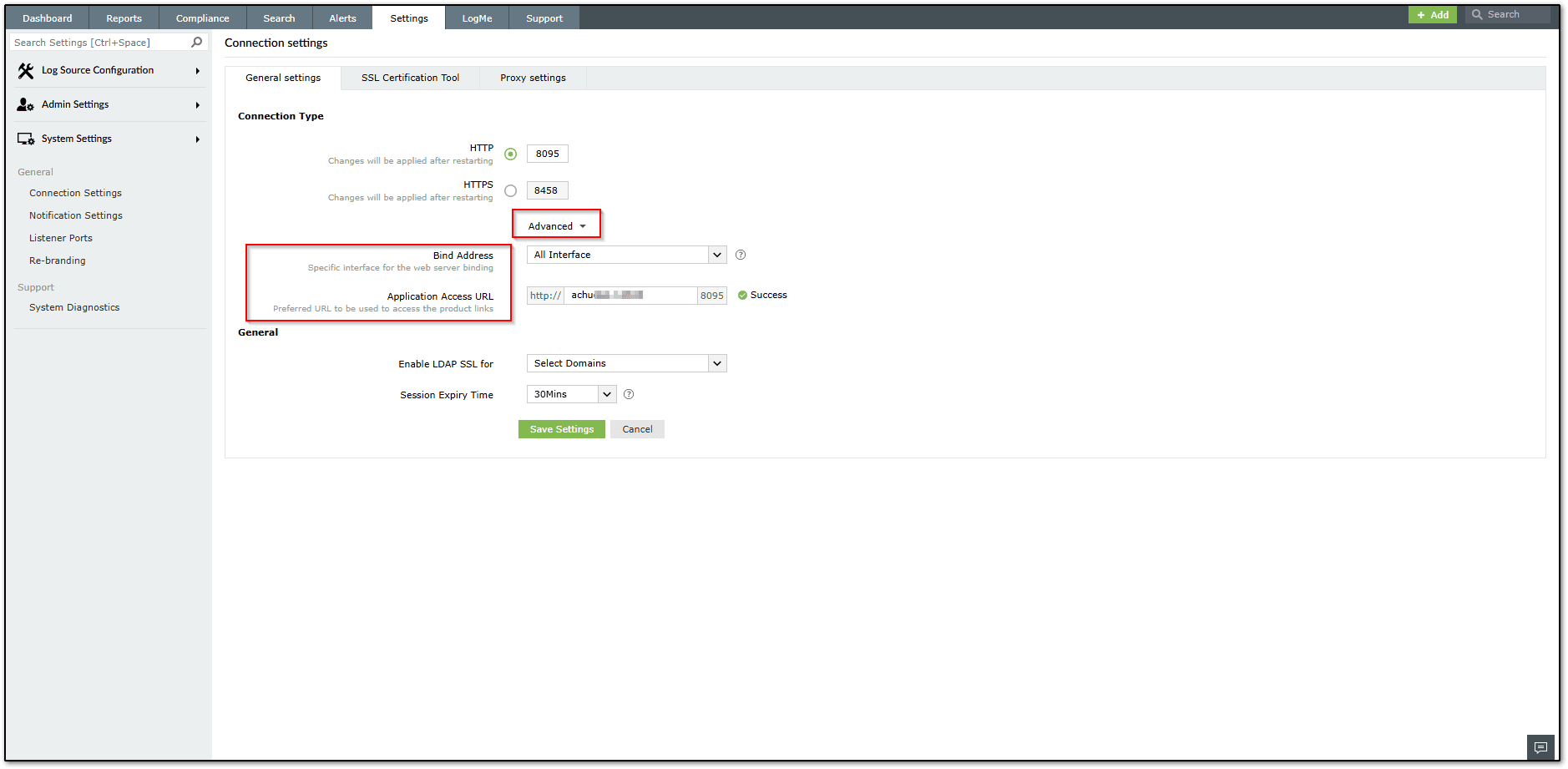Click the top bar Search magnifier icon

click(1477, 14)
